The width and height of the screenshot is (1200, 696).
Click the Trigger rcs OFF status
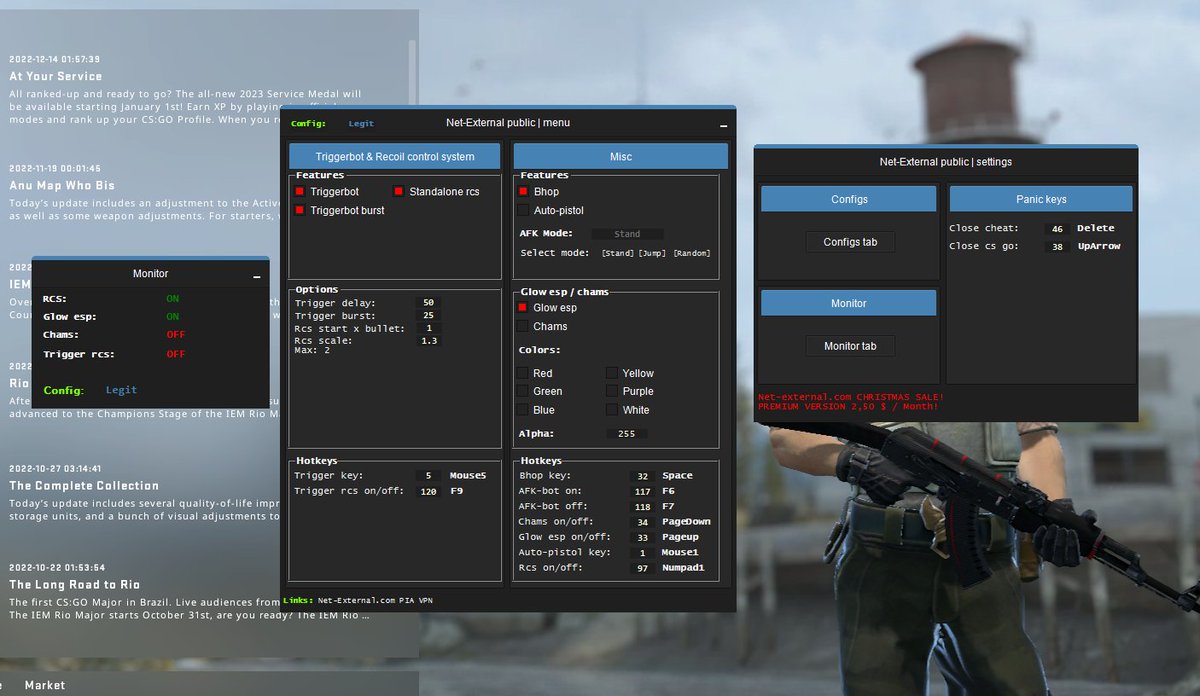coord(176,354)
